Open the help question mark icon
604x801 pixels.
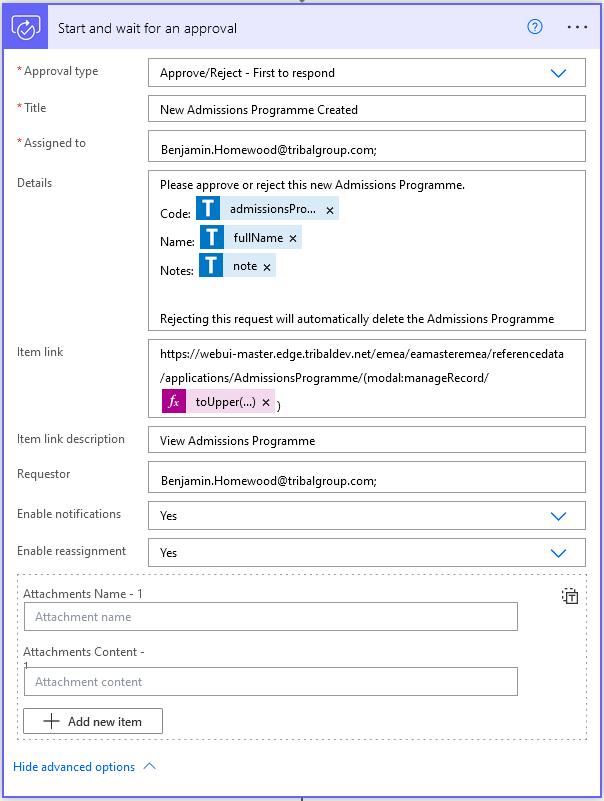pos(534,27)
